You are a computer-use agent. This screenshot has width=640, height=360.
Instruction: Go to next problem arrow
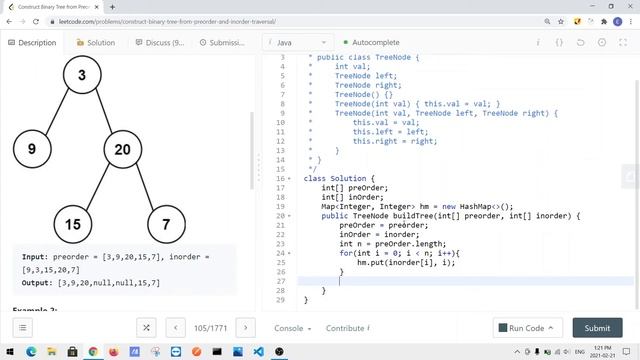click(x=246, y=328)
